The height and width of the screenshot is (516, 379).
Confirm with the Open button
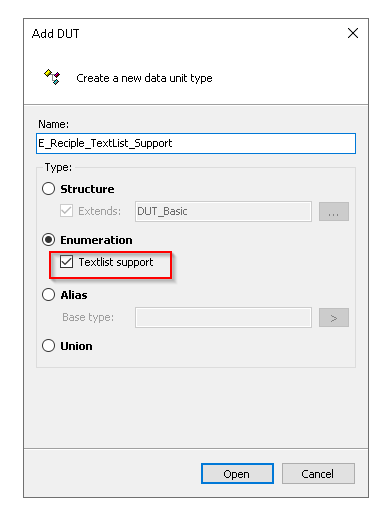pyautogui.click(x=237, y=473)
